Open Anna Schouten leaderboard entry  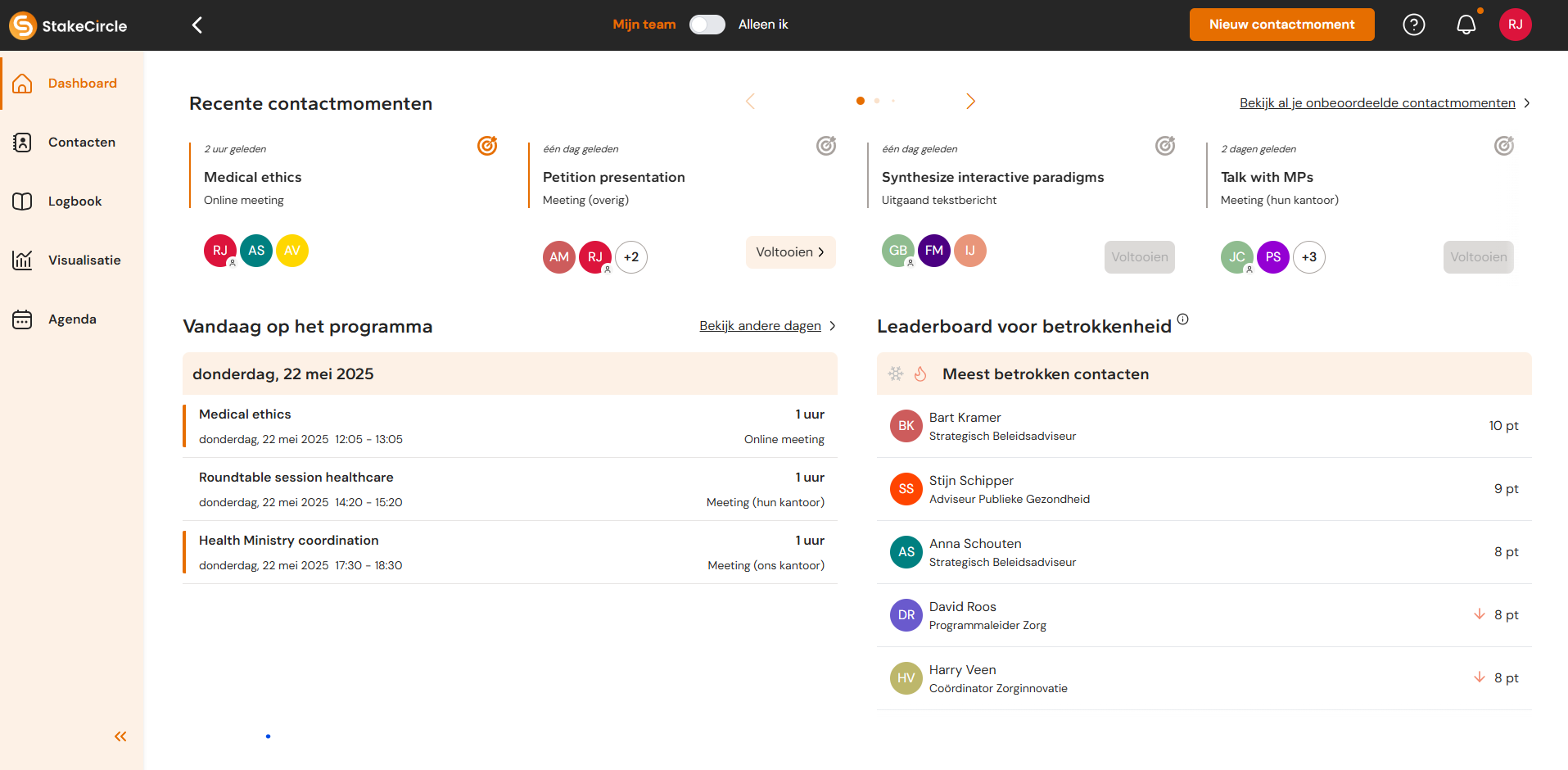pyautogui.click(x=1204, y=553)
